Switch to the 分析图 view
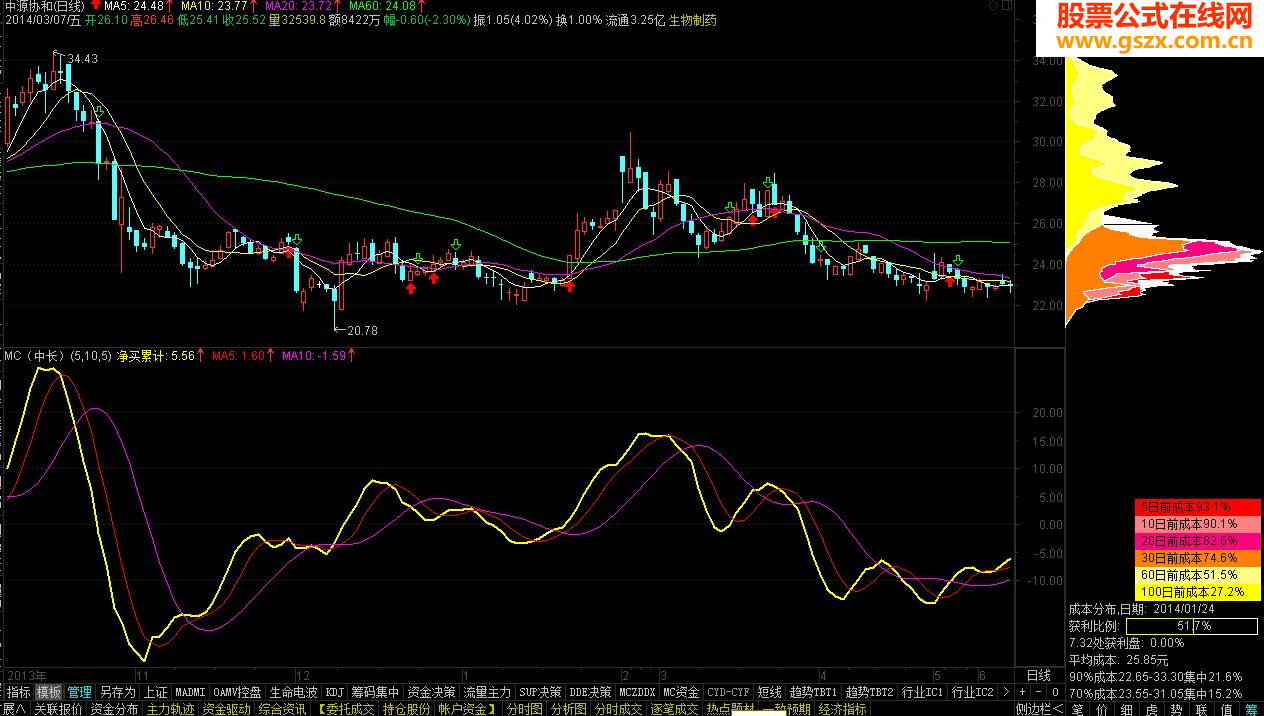1264x716 pixels. coord(568,709)
